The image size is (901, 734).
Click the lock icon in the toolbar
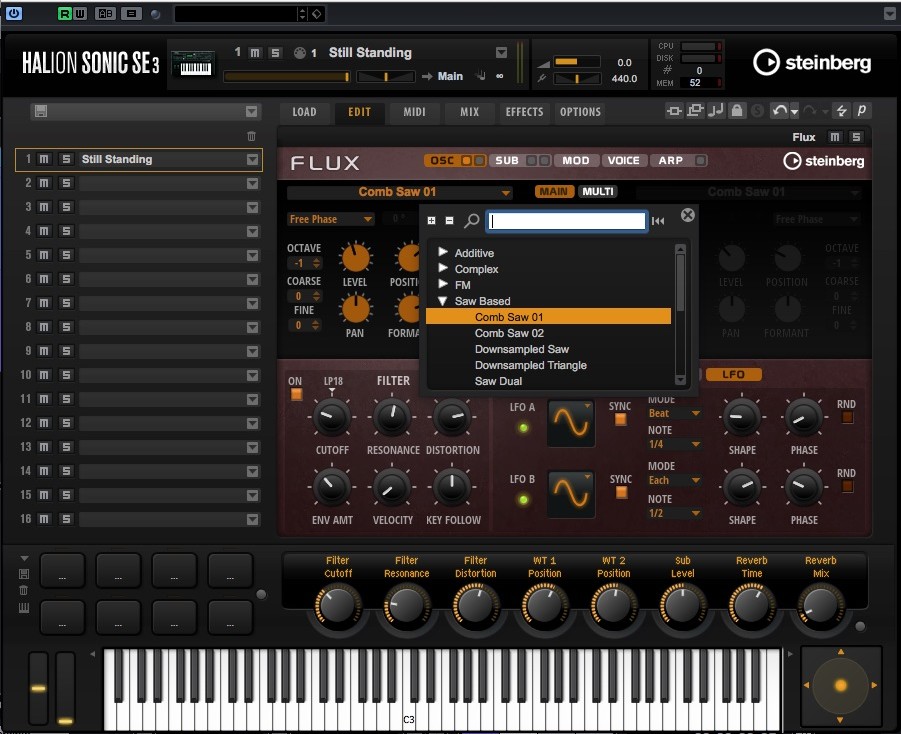[736, 112]
